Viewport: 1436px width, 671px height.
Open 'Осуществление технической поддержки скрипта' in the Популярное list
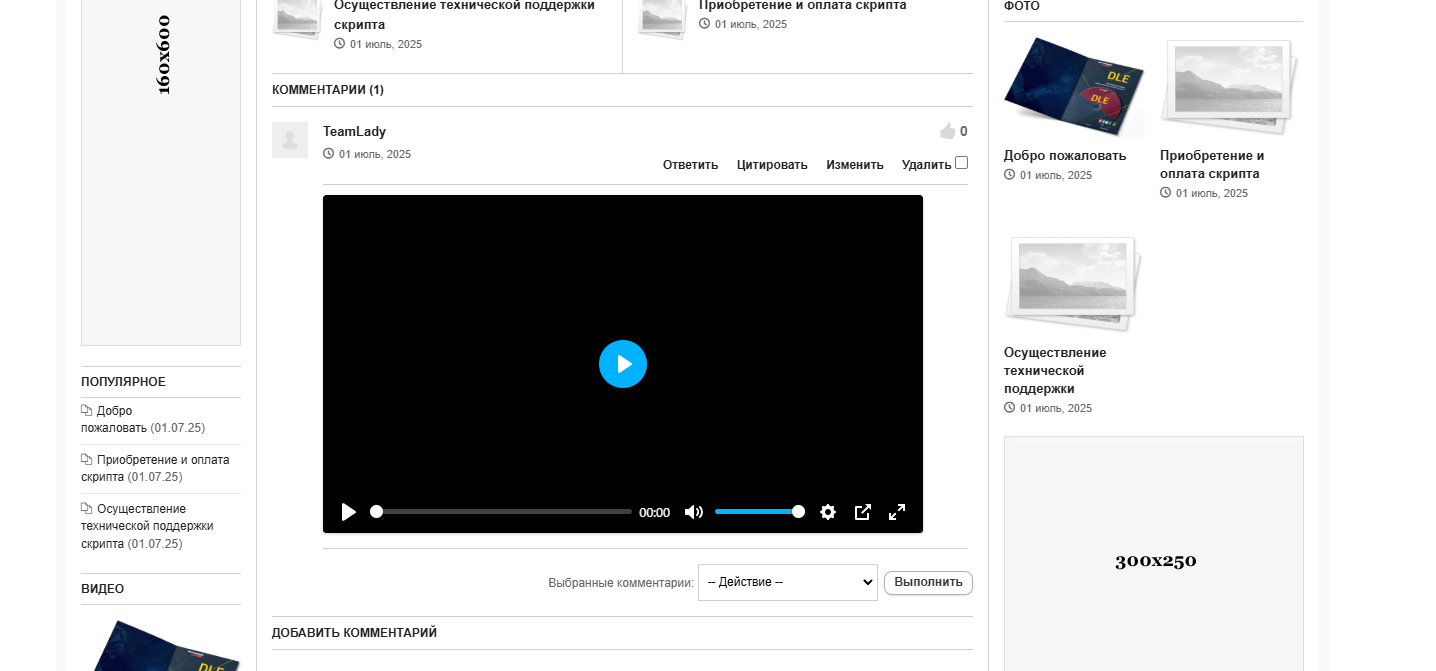coord(147,526)
